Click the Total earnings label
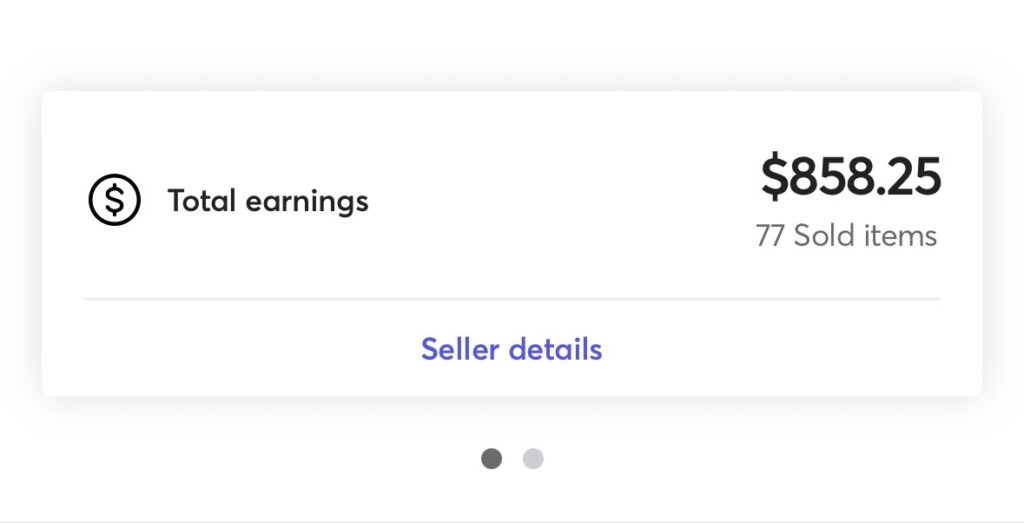The height and width of the screenshot is (523, 1024). click(x=268, y=201)
